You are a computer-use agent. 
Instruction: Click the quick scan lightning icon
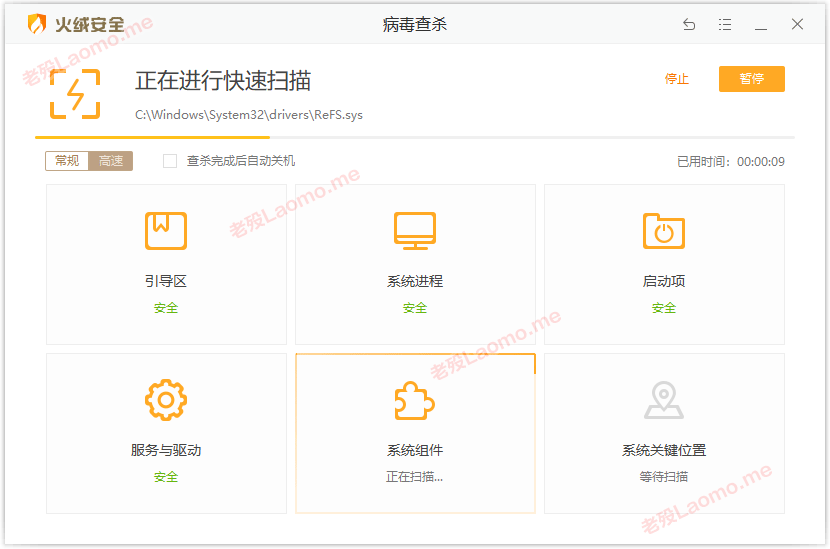pos(75,94)
